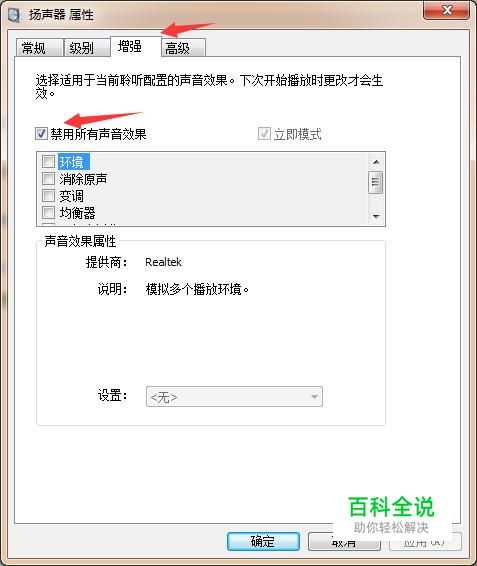
Task: Click the list scrollbar down arrow
Action: (x=376, y=217)
